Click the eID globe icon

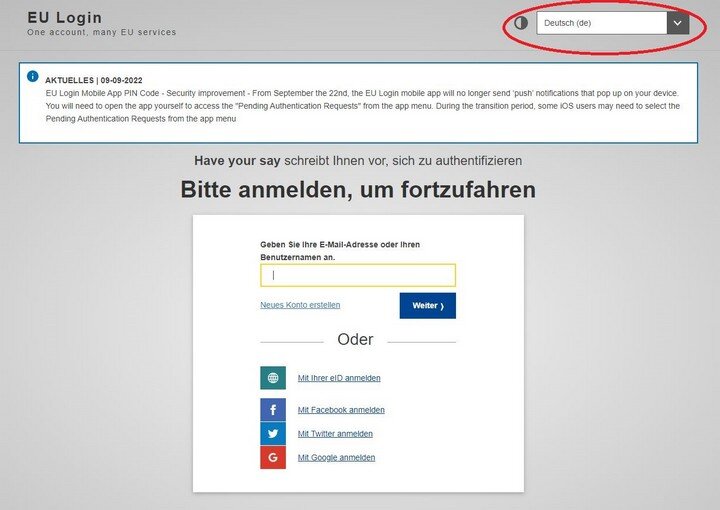(273, 378)
